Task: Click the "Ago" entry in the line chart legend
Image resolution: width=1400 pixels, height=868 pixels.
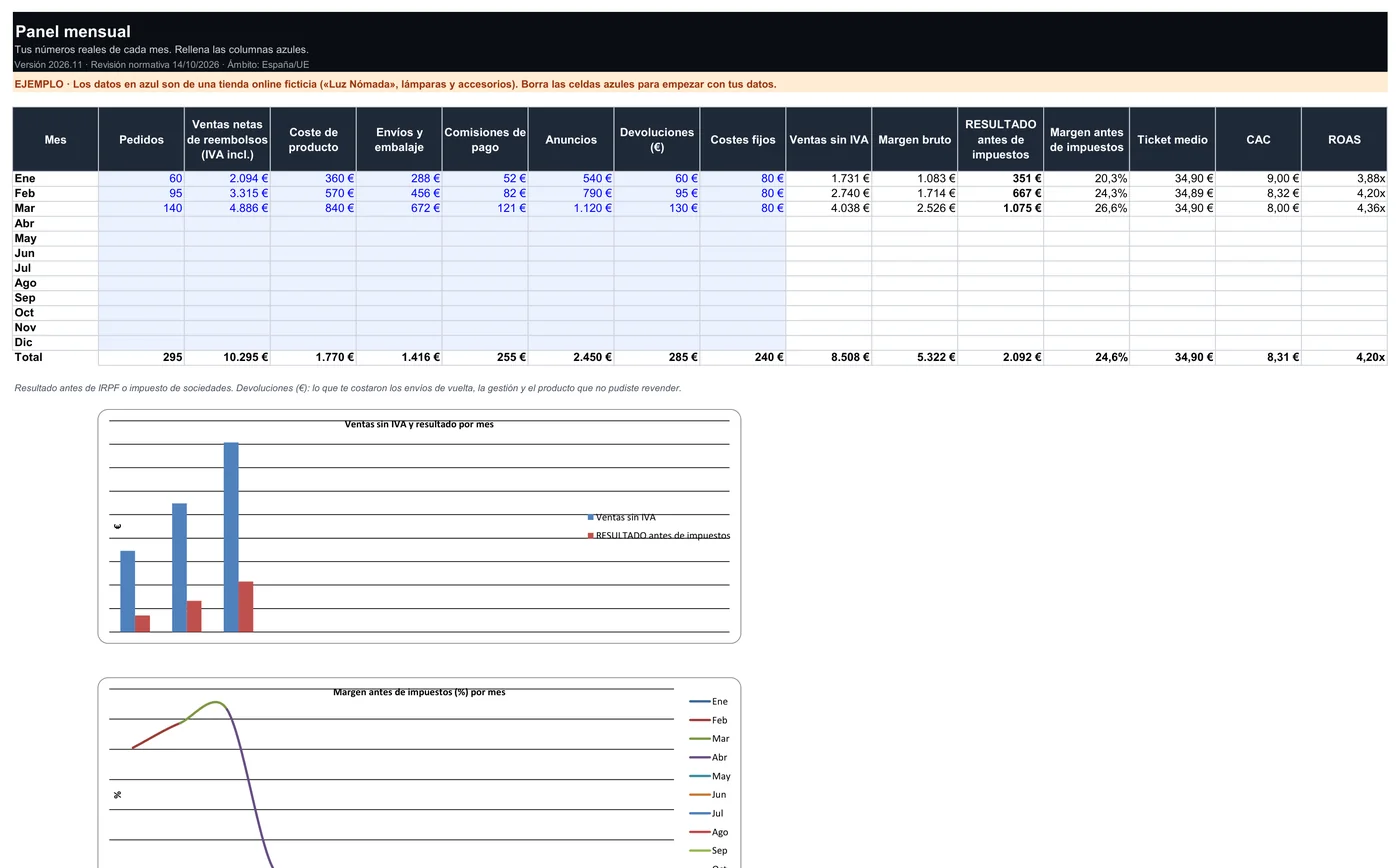Action: tap(709, 832)
